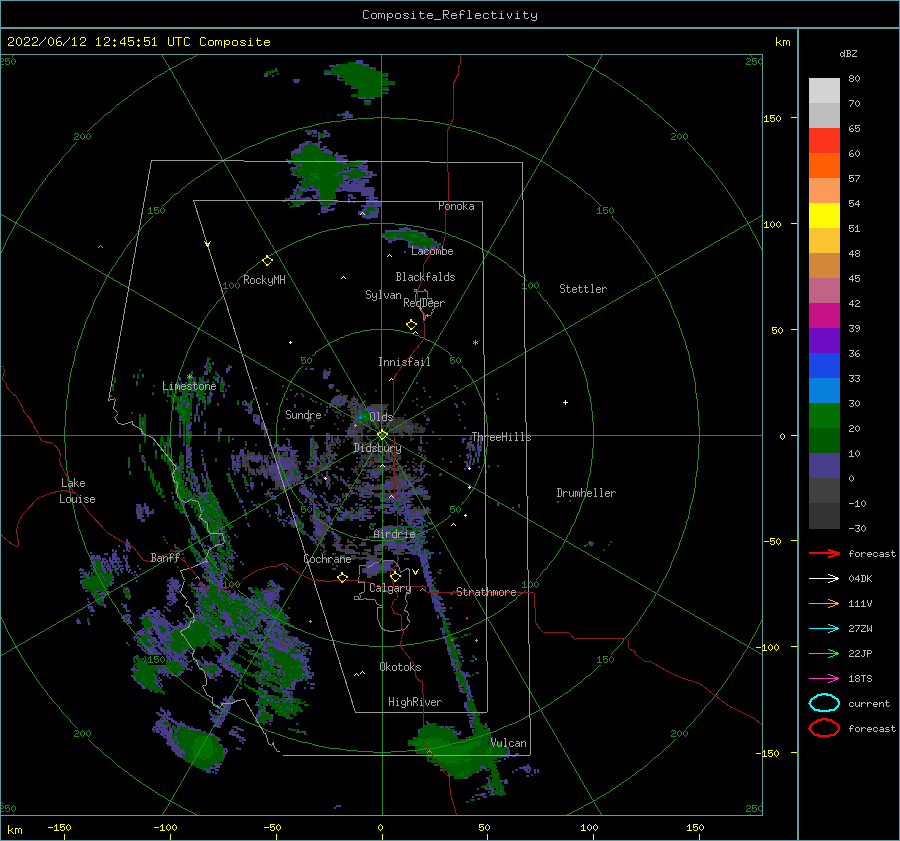900x841 pixels.
Task: Click the Drumheller city label
Action: pyautogui.click(x=586, y=493)
